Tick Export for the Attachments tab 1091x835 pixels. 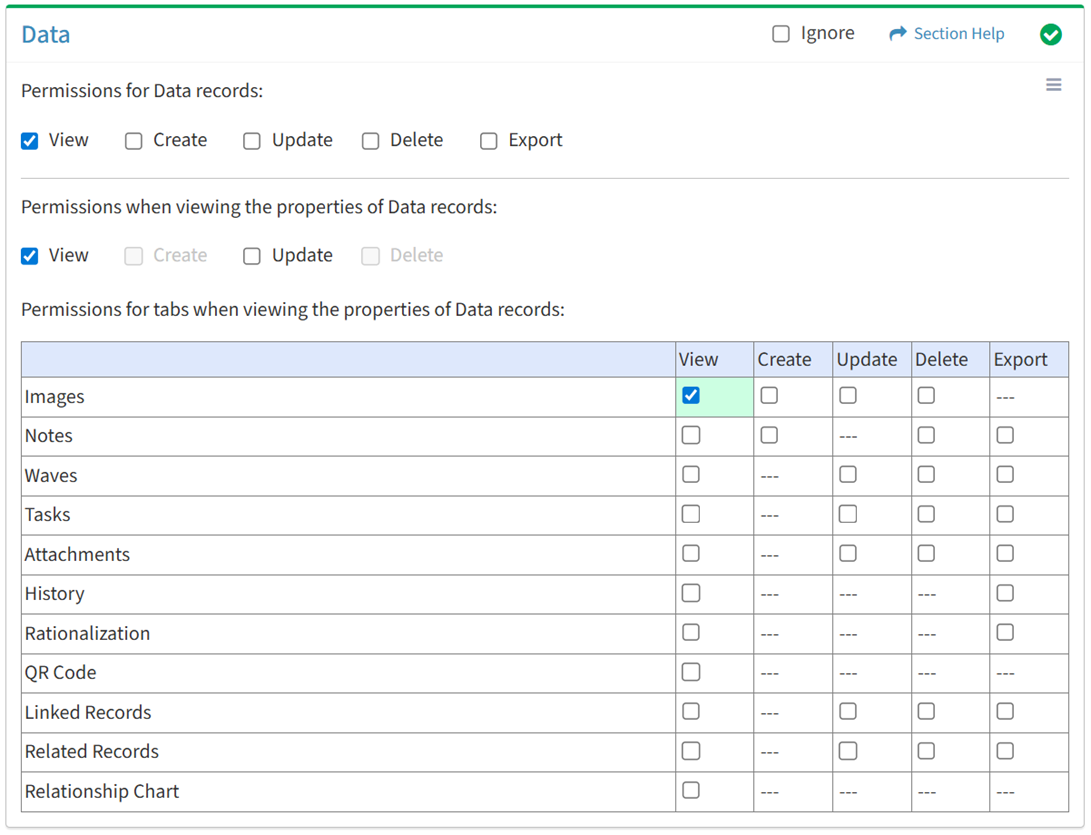(x=1005, y=554)
